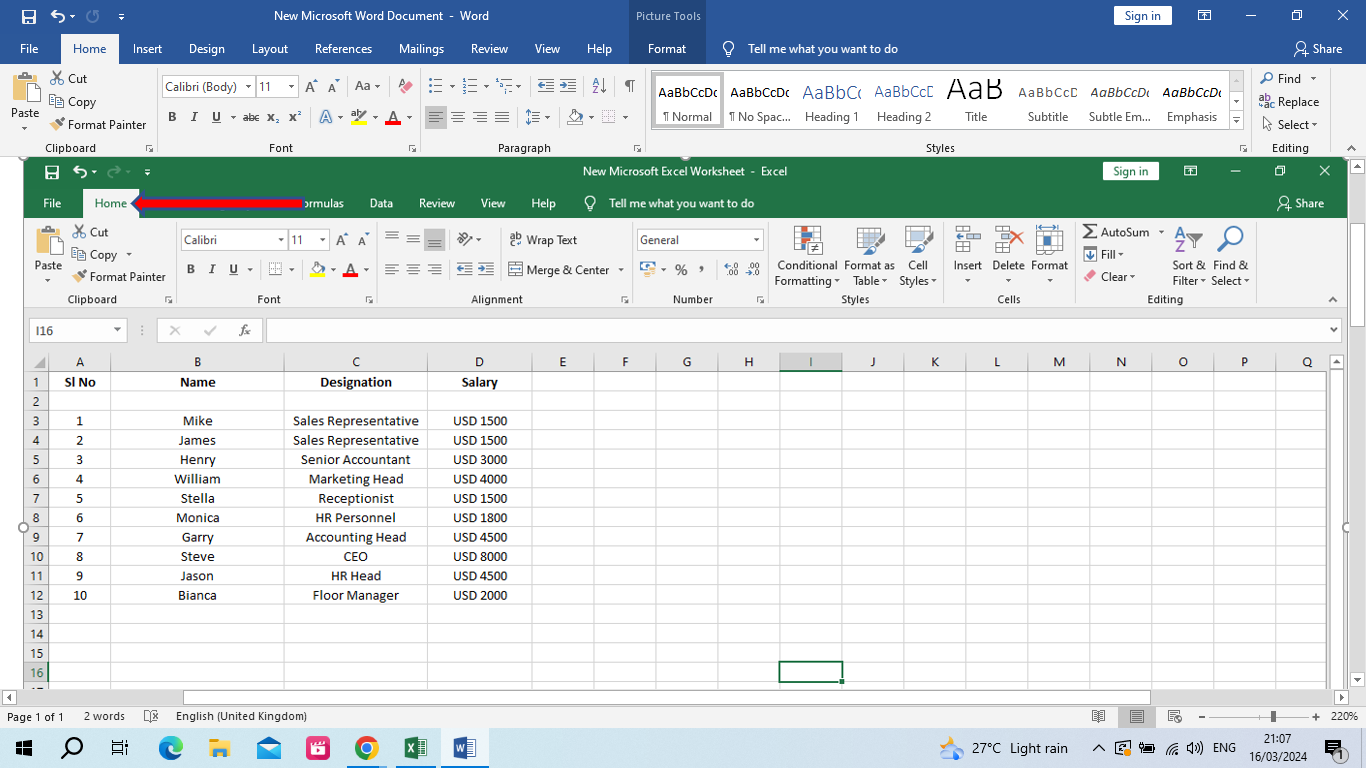Open Excel's Review tab
1366x768 pixels.
click(x=437, y=203)
